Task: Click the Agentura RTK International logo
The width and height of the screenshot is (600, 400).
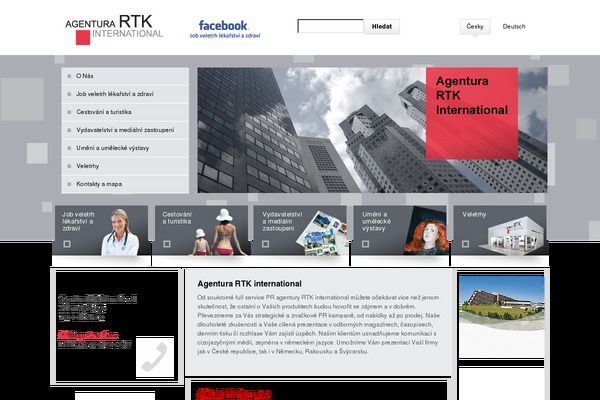Action: (x=114, y=29)
